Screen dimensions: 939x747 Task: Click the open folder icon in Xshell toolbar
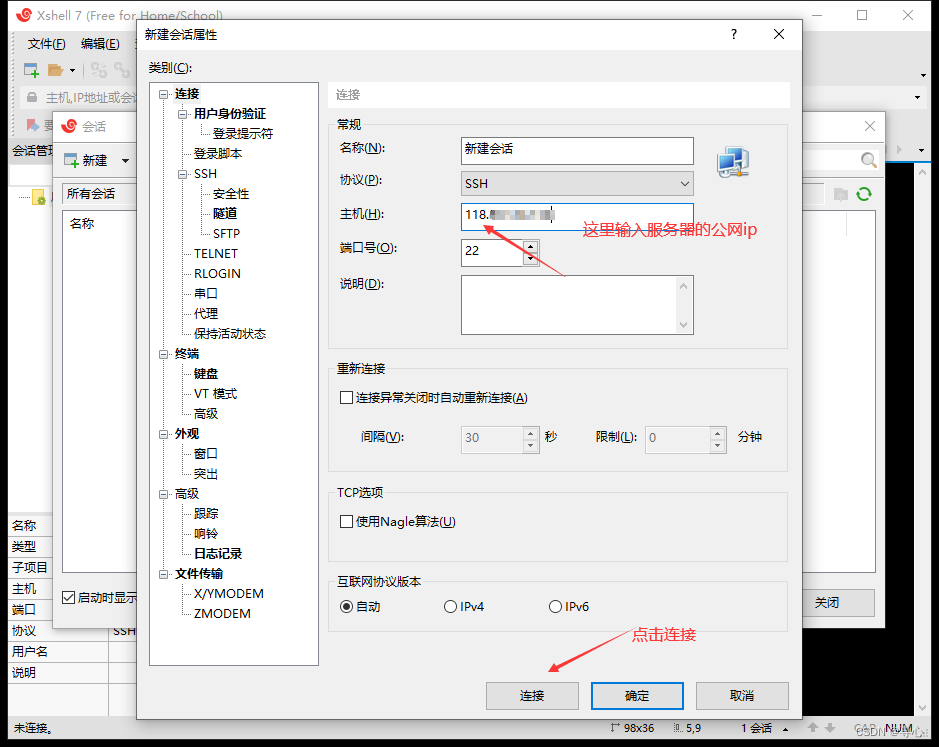[x=56, y=70]
